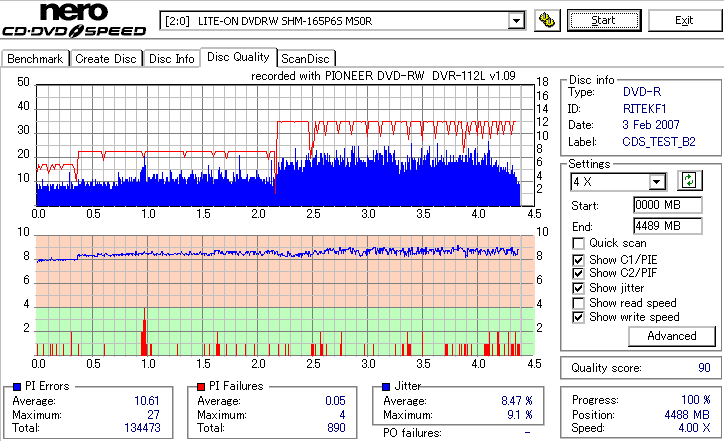This screenshot has width=724, height=441.
Task: Uncheck Show jitter option
Action: [x=578, y=289]
